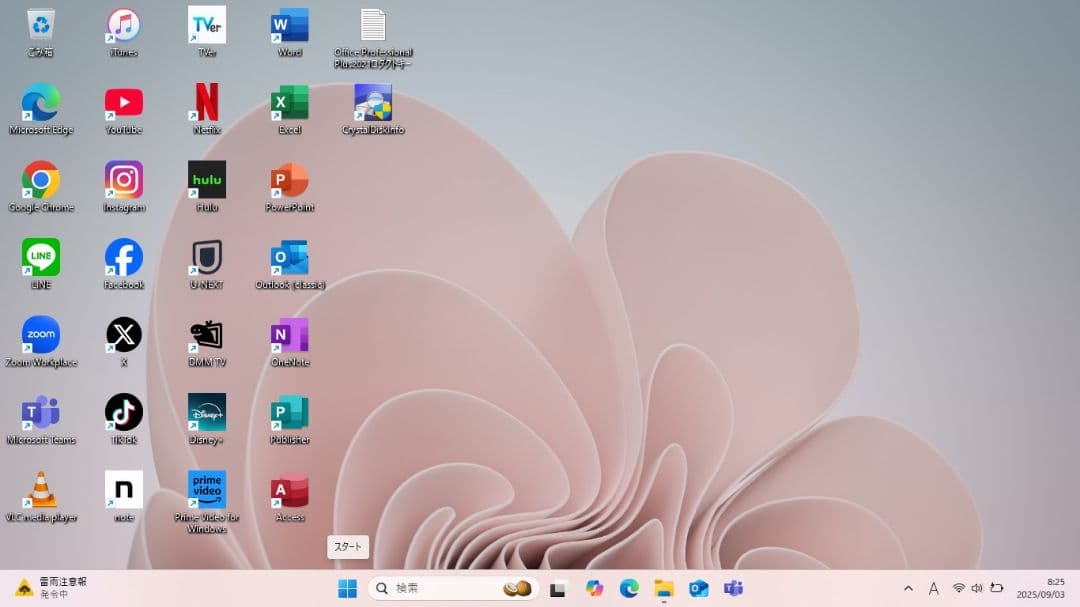Expand the hidden system tray icons

click(x=908, y=588)
